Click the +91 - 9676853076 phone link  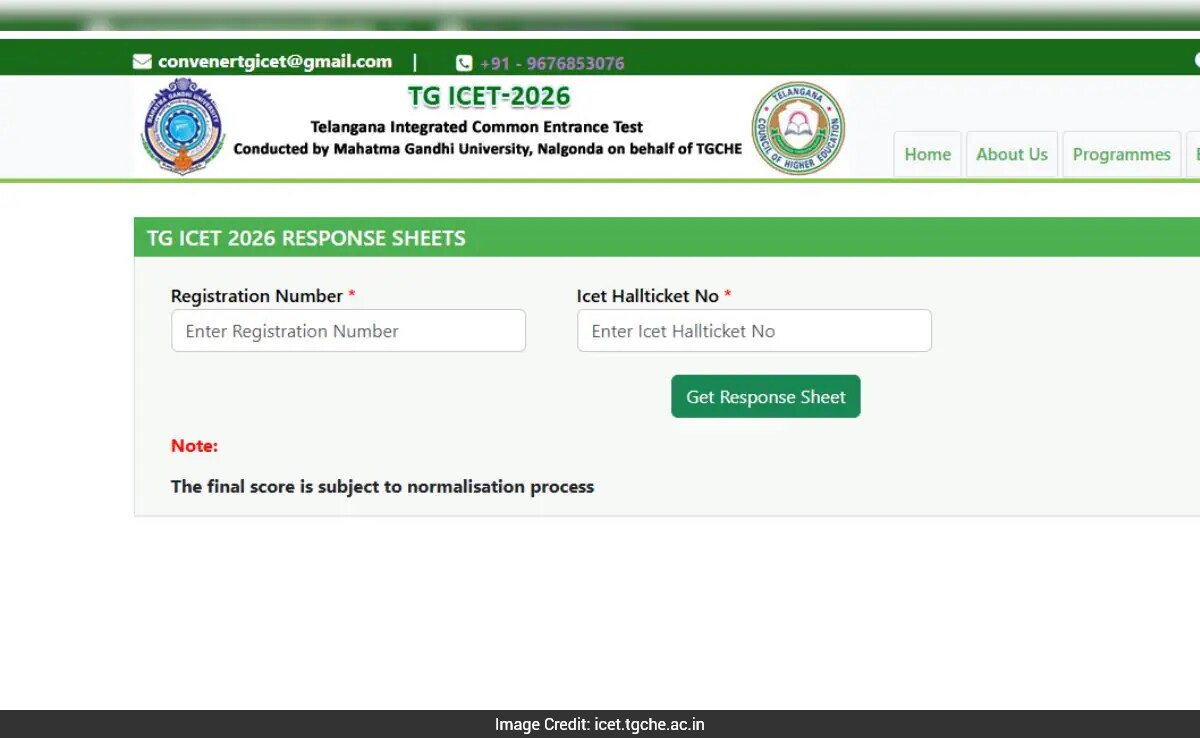pyautogui.click(x=552, y=63)
